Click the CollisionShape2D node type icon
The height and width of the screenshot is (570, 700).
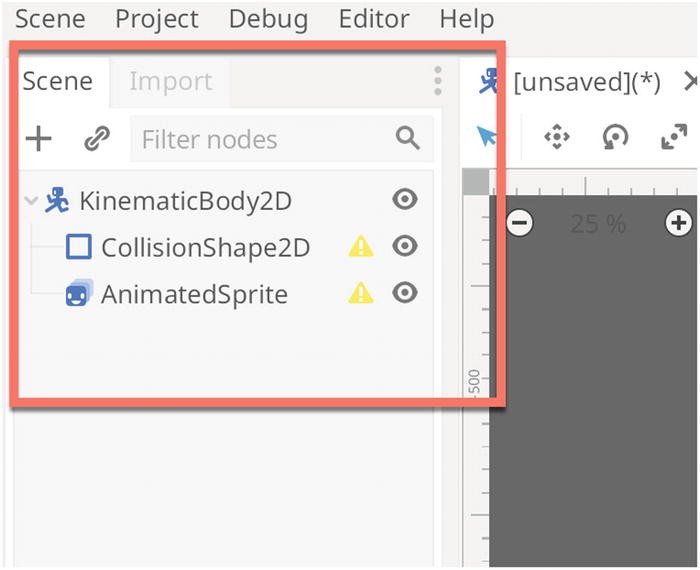pos(79,247)
